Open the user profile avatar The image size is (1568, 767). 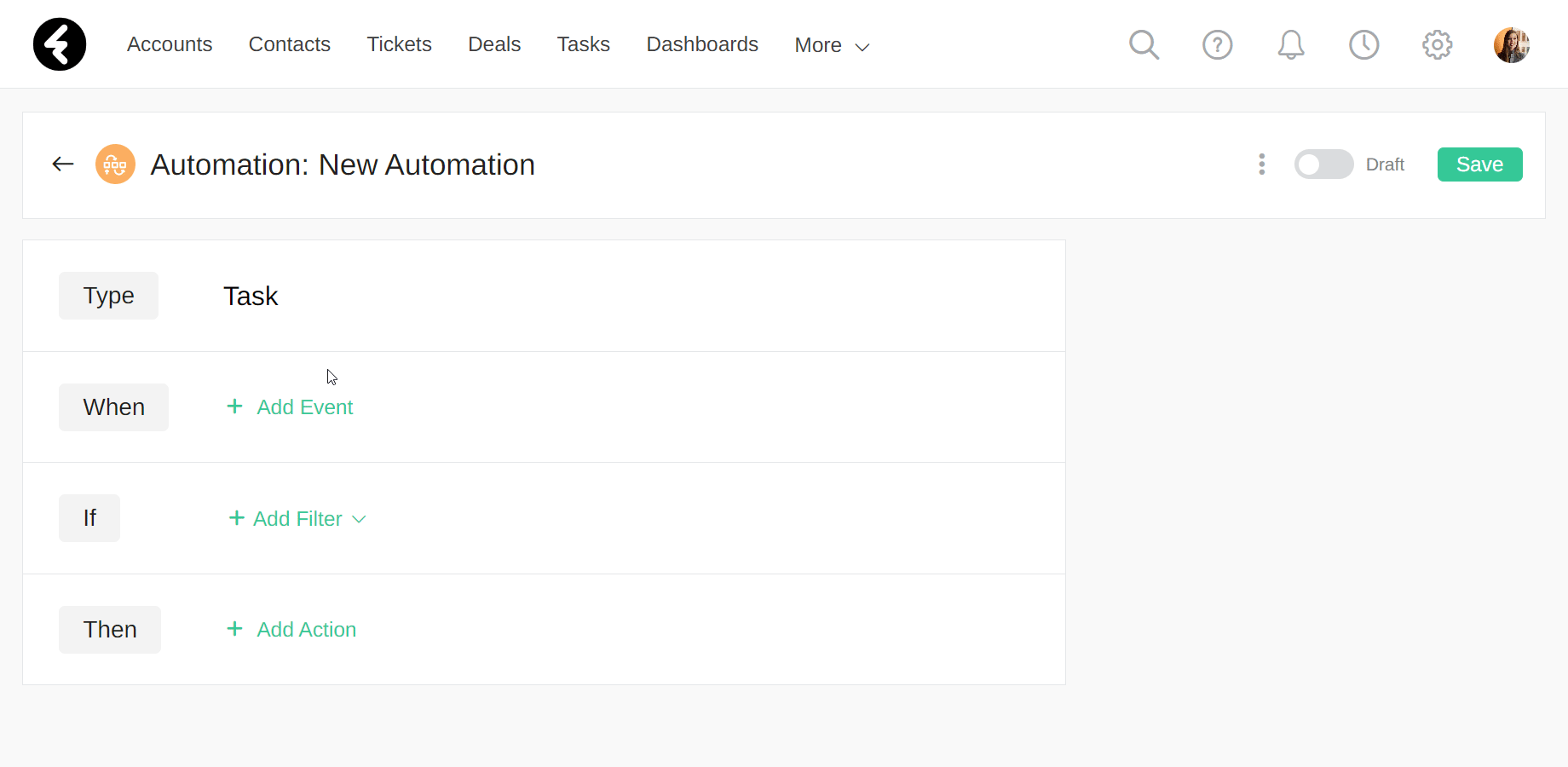tap(1511, 44)
